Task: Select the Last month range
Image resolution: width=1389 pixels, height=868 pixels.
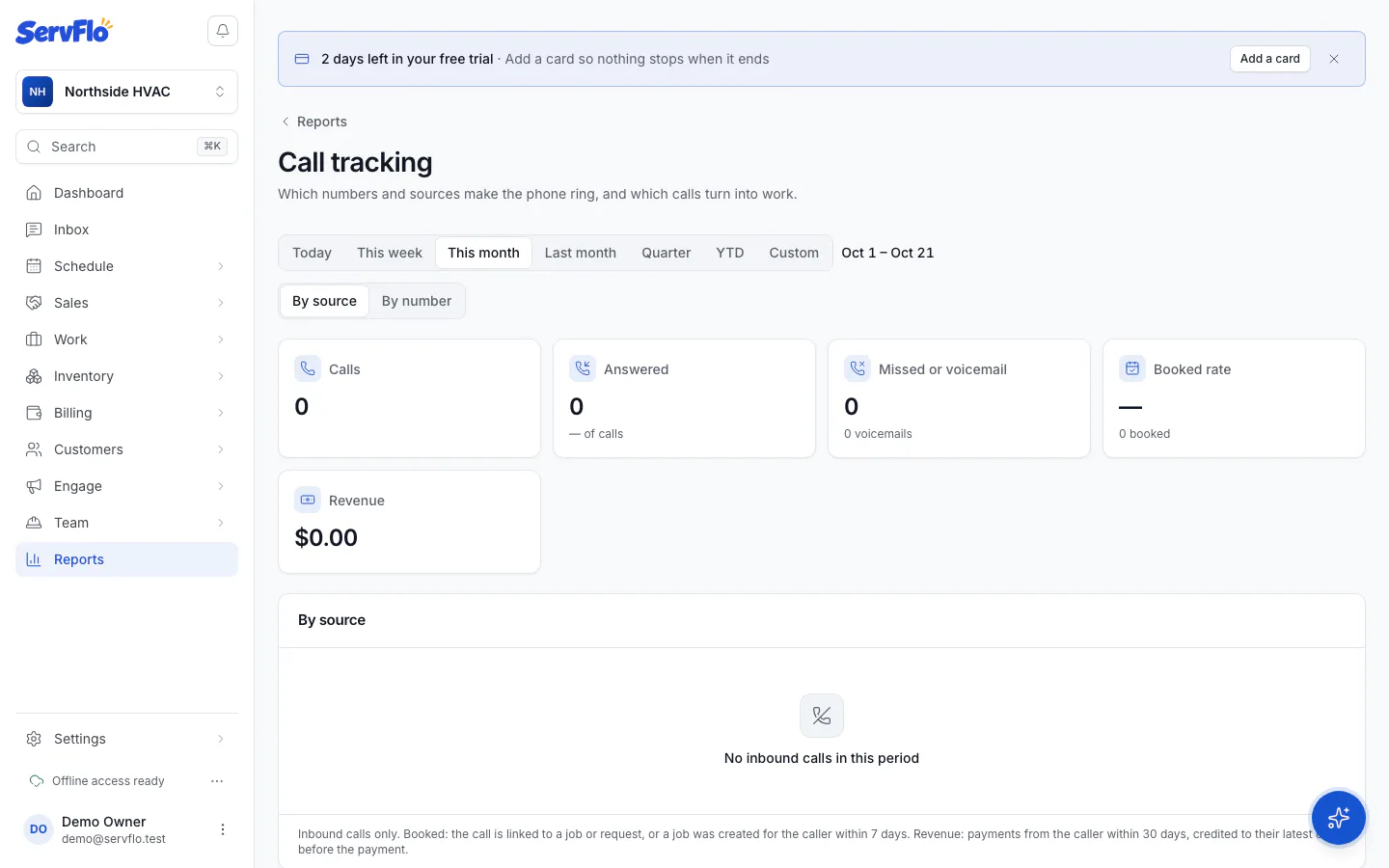Action: click(x=581, y=253)
